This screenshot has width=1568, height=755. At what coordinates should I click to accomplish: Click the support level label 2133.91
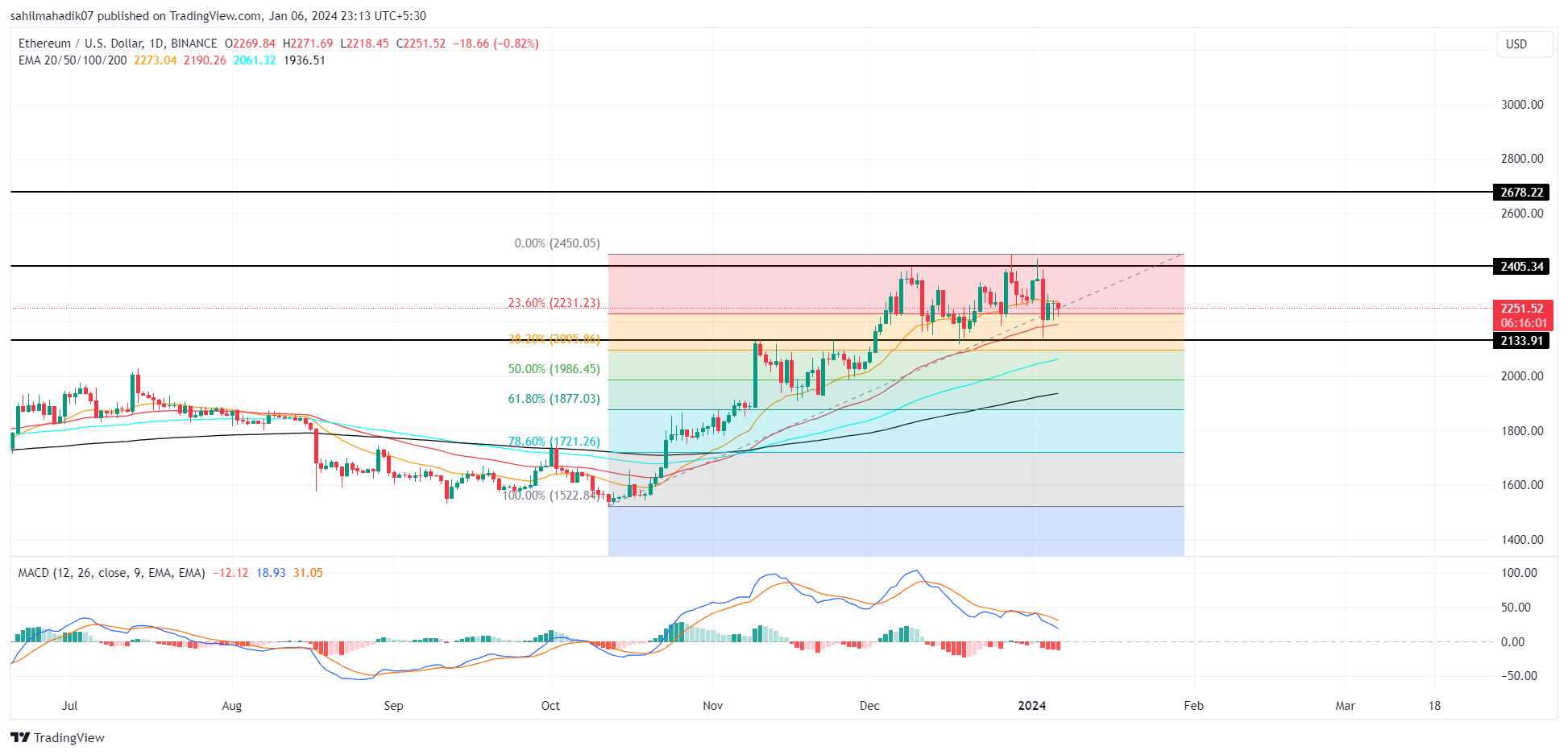click(x=1523, y=340)
